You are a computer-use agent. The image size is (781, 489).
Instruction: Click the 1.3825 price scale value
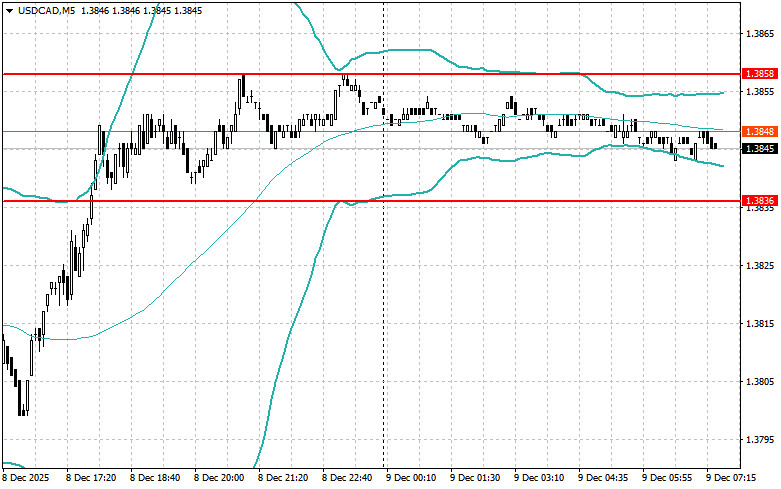point(760,265)
